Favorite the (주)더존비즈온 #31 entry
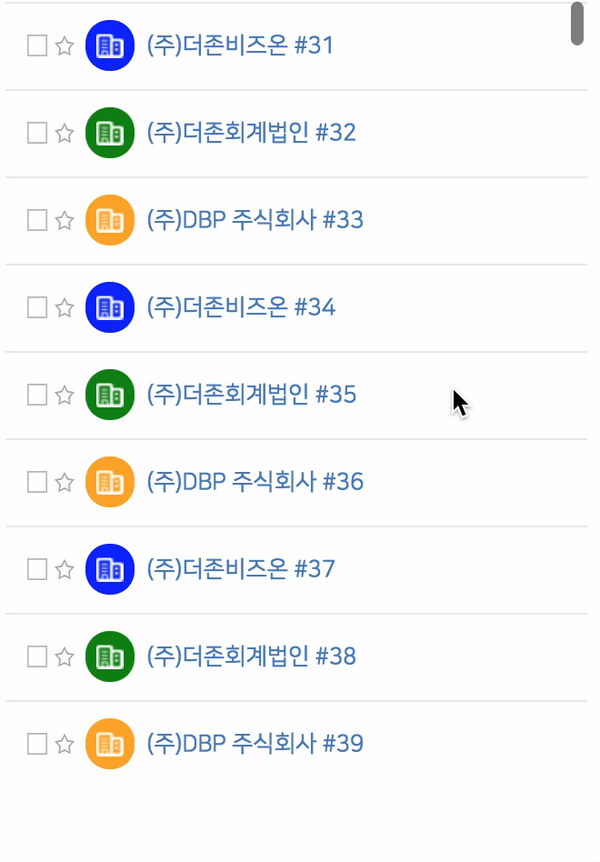Viewport: 600px width, 862px height. (65, 46)
